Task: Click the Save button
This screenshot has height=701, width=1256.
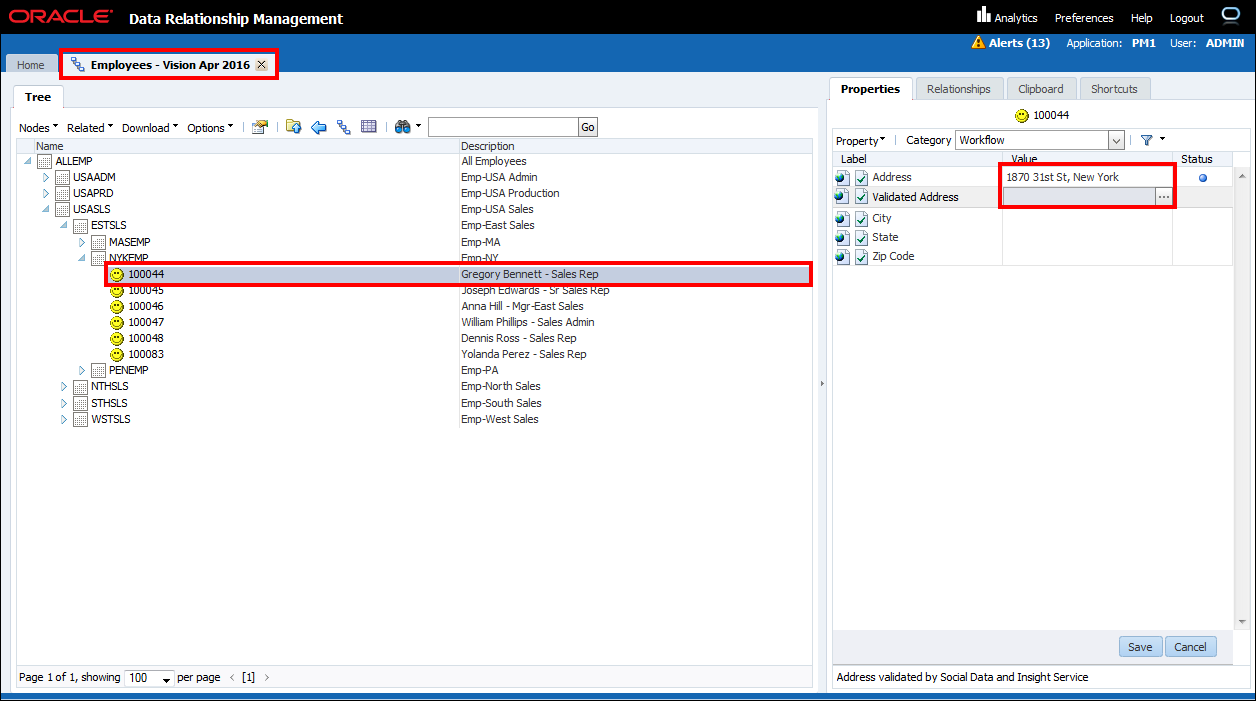Action: click(x=1140, y=647)
